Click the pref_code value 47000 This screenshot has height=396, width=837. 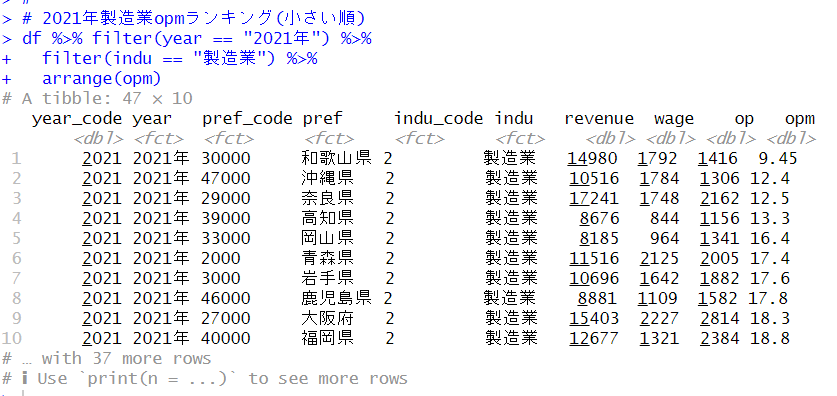pyautogui.click(x=226, y=178)
